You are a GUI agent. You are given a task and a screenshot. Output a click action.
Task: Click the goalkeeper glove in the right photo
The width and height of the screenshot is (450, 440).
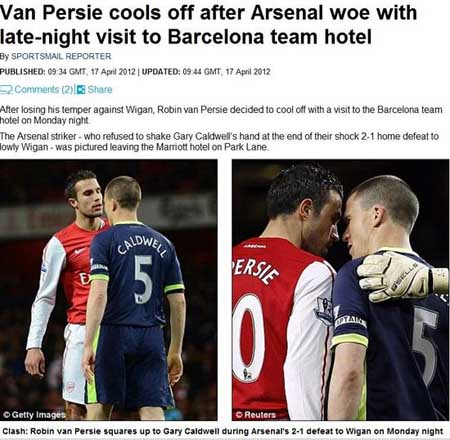tap(402, 277)
